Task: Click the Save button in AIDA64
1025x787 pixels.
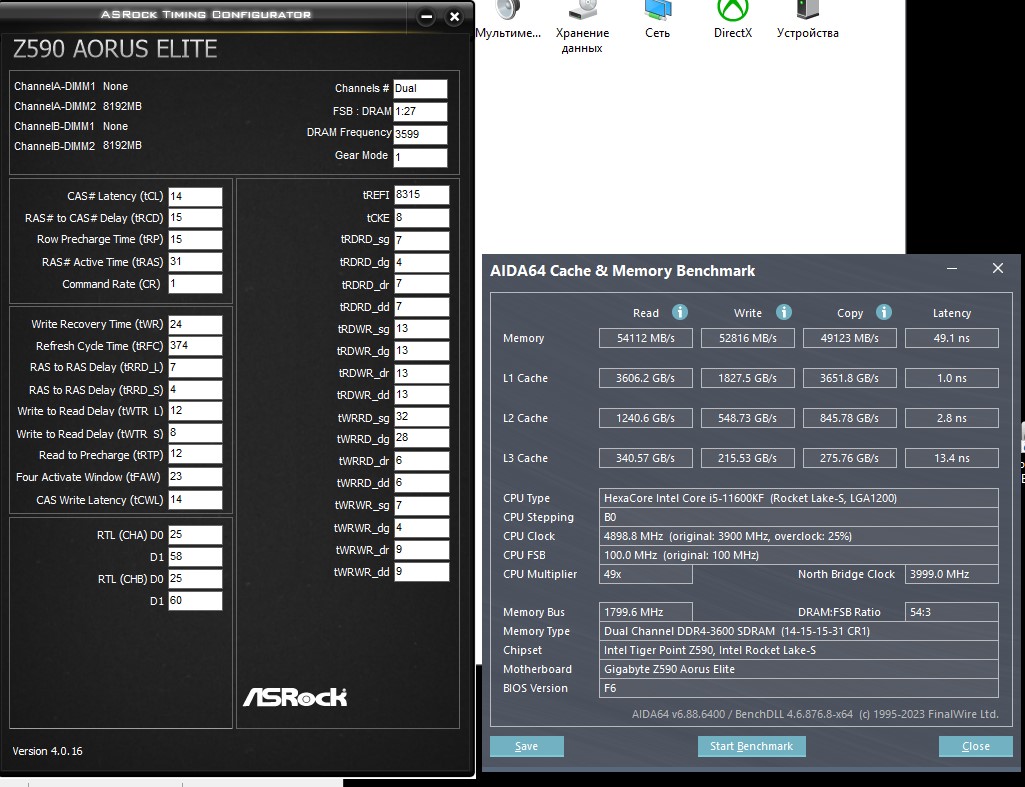Action: point(526,746)
